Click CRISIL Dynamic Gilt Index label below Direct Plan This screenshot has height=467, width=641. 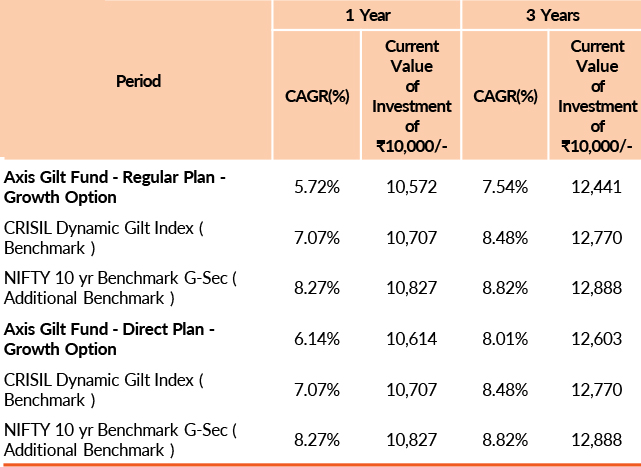(104, 390)
